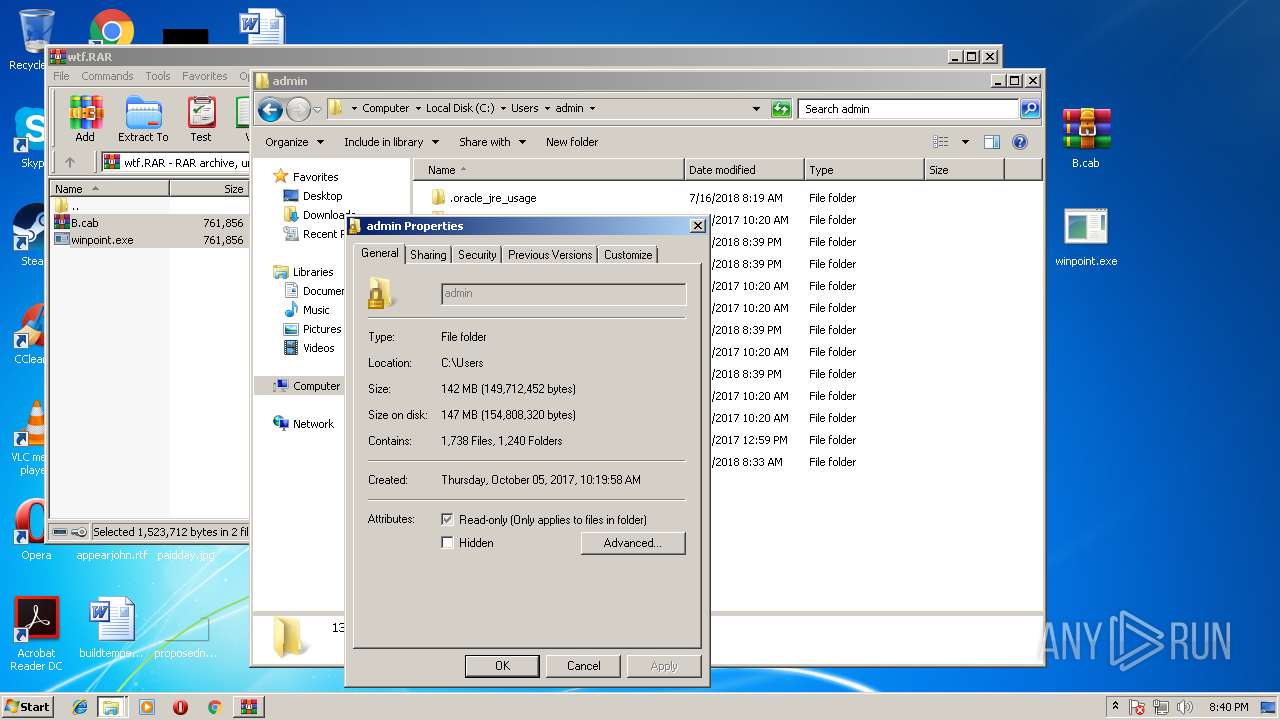The height and width of the screenshot is (720, 1280).
Task: Click WinRAR taskbar icon
Action: point(248,707)
